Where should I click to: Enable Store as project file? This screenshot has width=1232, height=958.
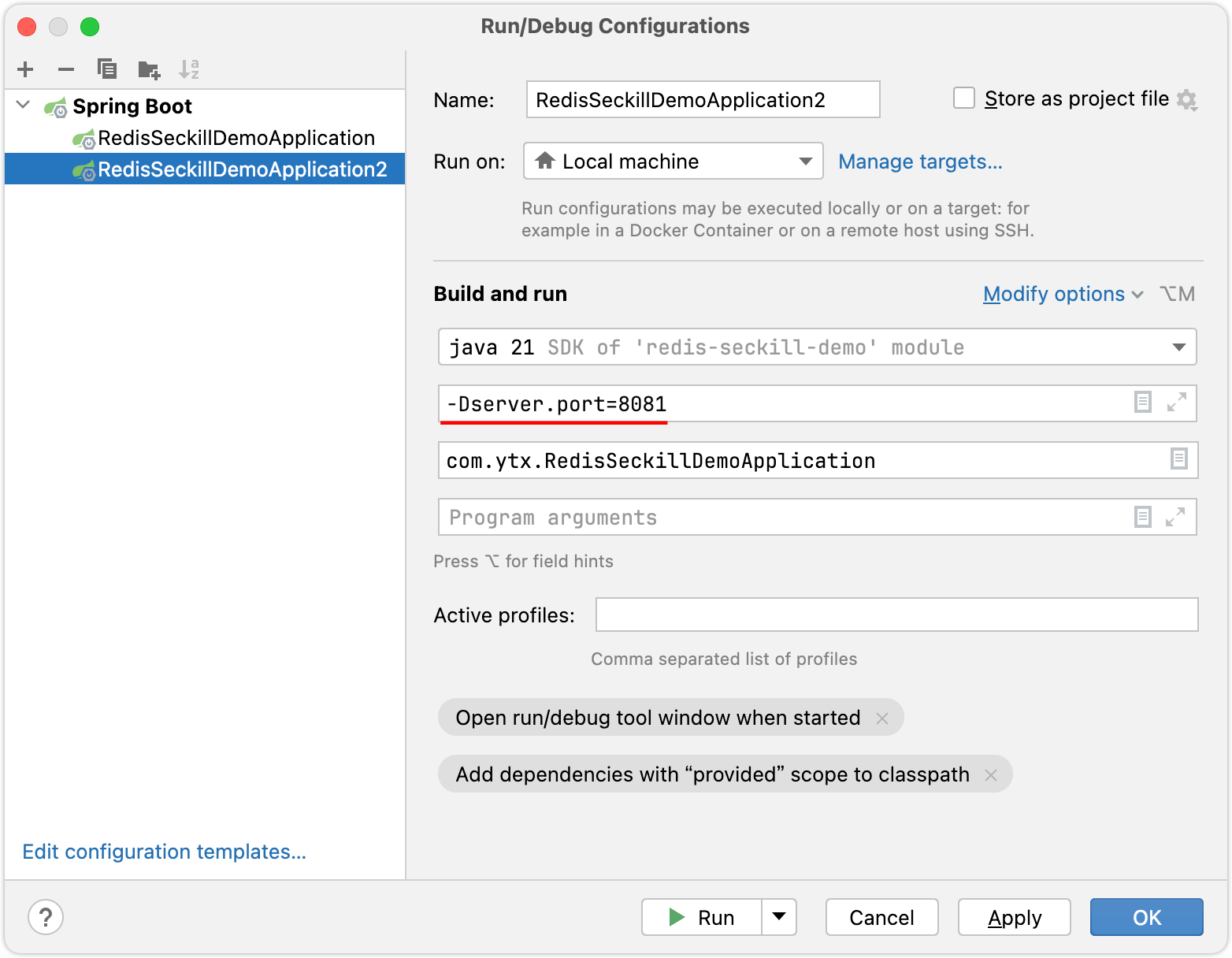click(x=964, y=98)
